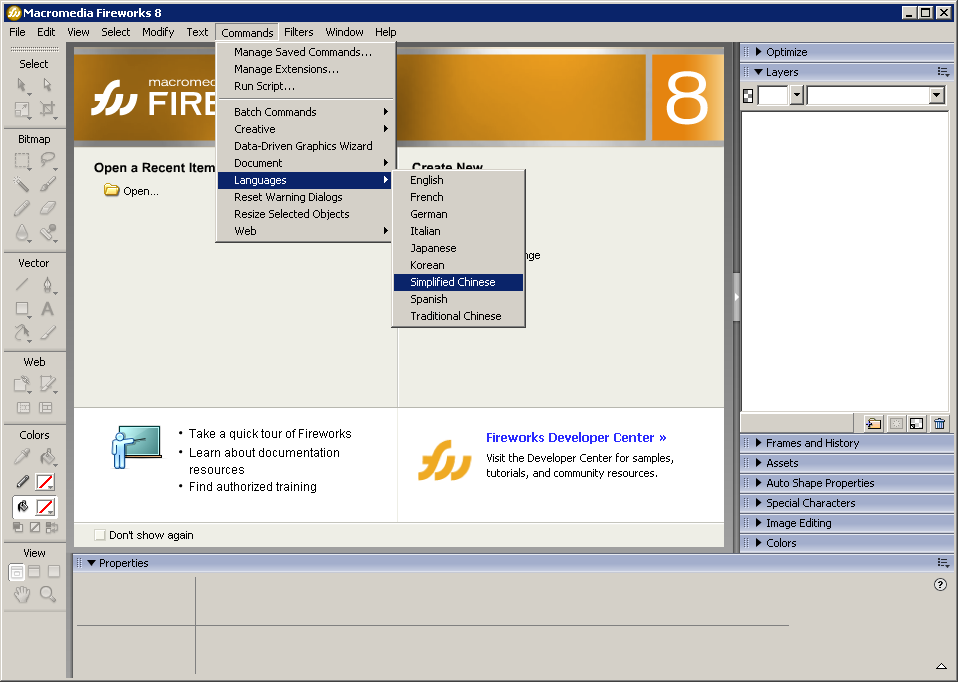The height and width of the screenshot is (682, 958).
Task: Select the Blur tool
Action: (22, 233)
